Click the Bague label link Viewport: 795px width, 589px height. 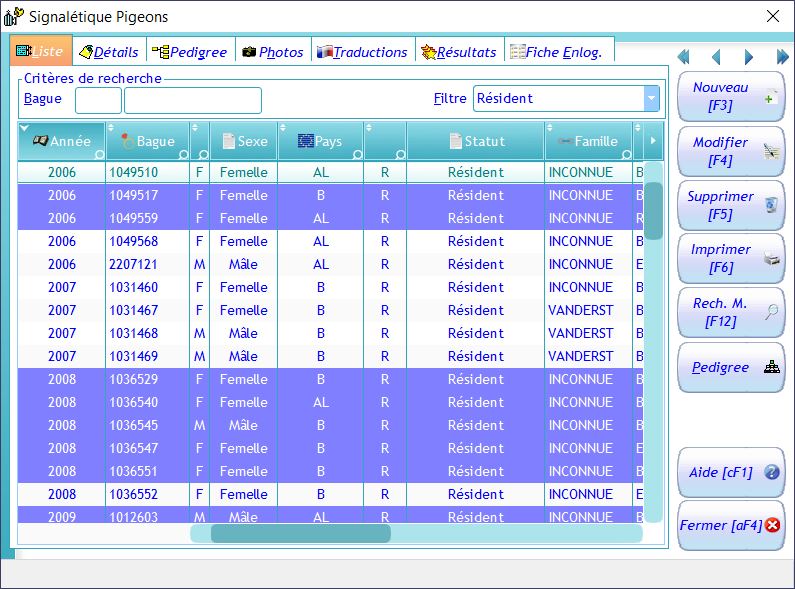coord(43,99)
